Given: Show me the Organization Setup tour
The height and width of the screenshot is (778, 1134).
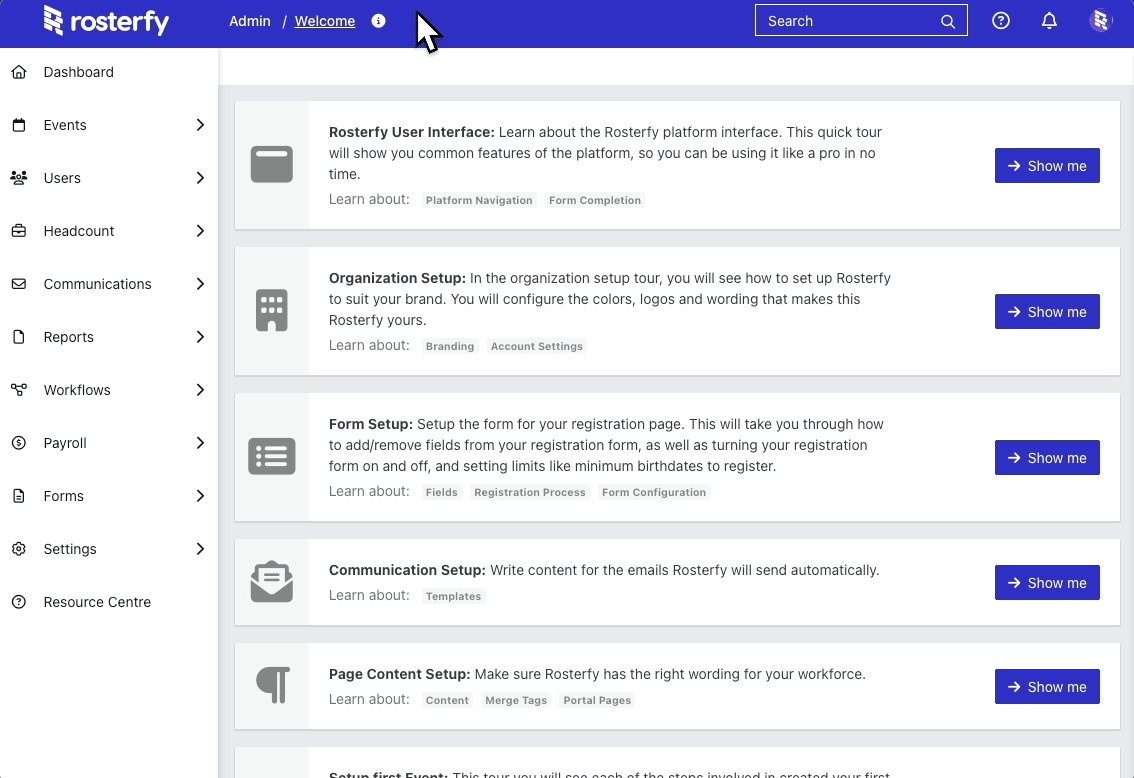Looking at the screenshot, I should pyautogui.click(x=1046, y=312).
